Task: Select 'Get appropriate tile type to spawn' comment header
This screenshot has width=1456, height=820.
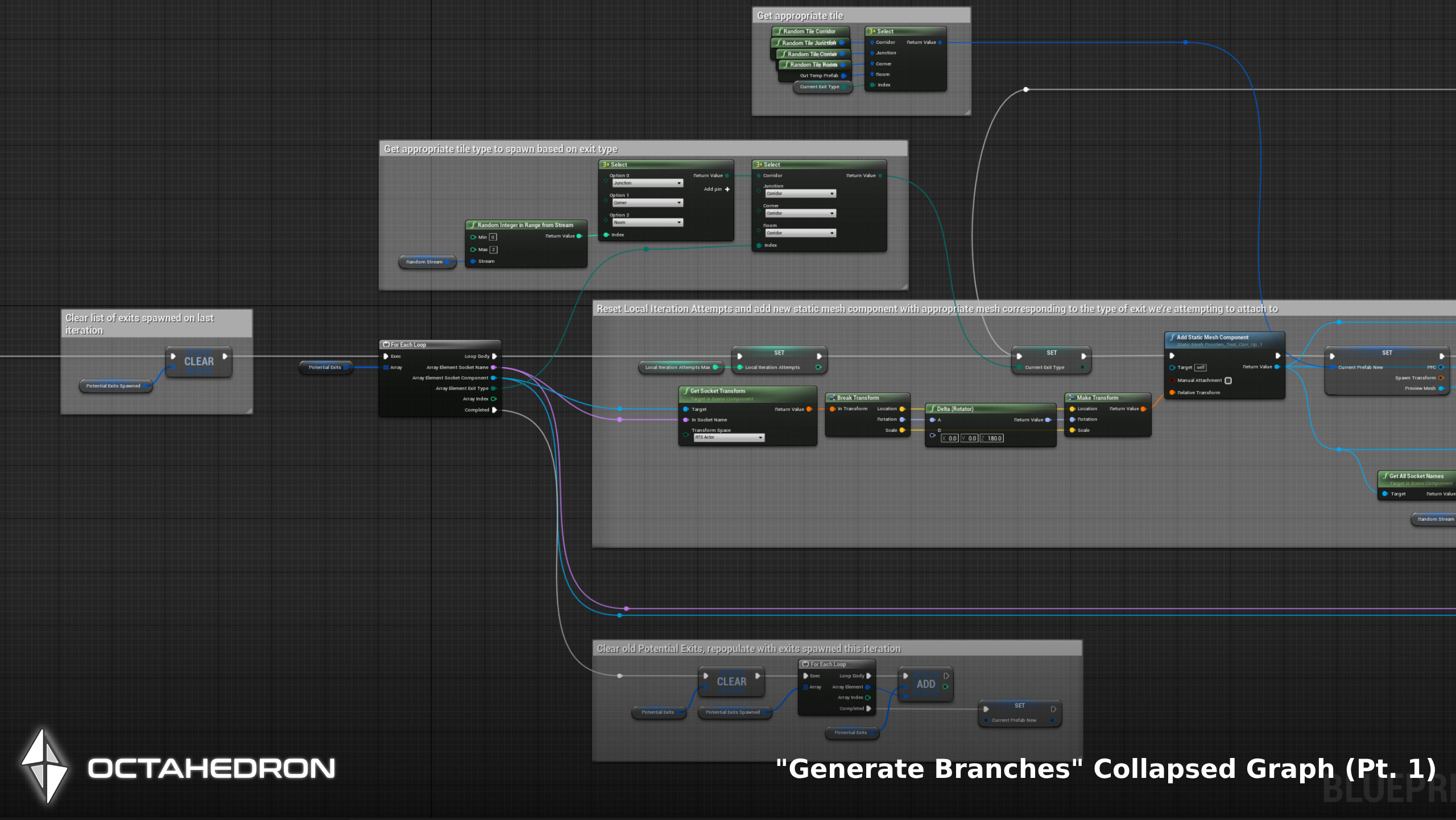Action: [643, 149]
